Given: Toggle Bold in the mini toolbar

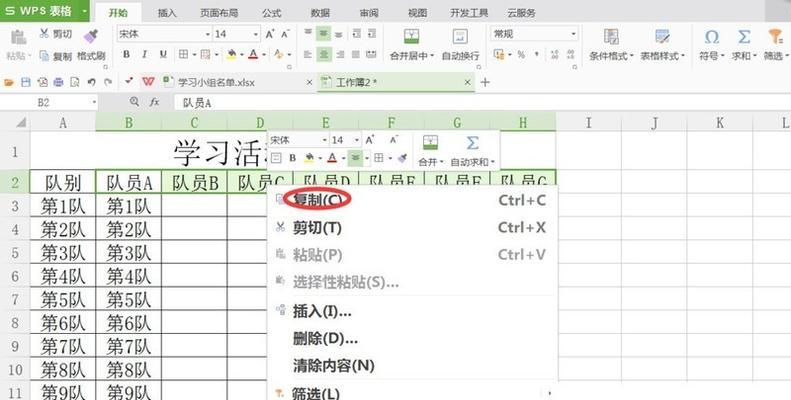Looking at the screenshot, I should pos(292,158).
